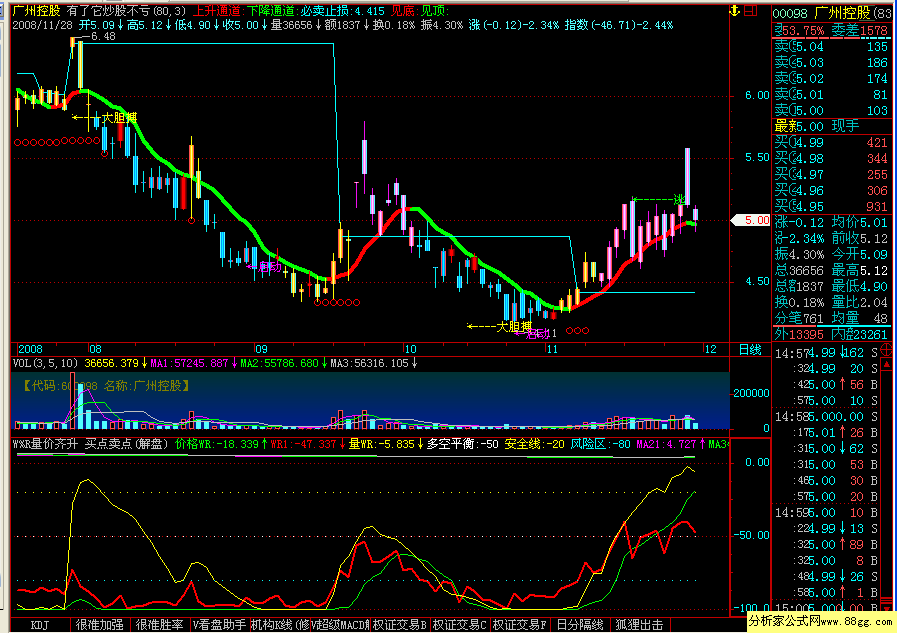The width and height of the screenshot is (897, 633).
Task: Open the KDJ indicator tab
Action: click(39, 625)
